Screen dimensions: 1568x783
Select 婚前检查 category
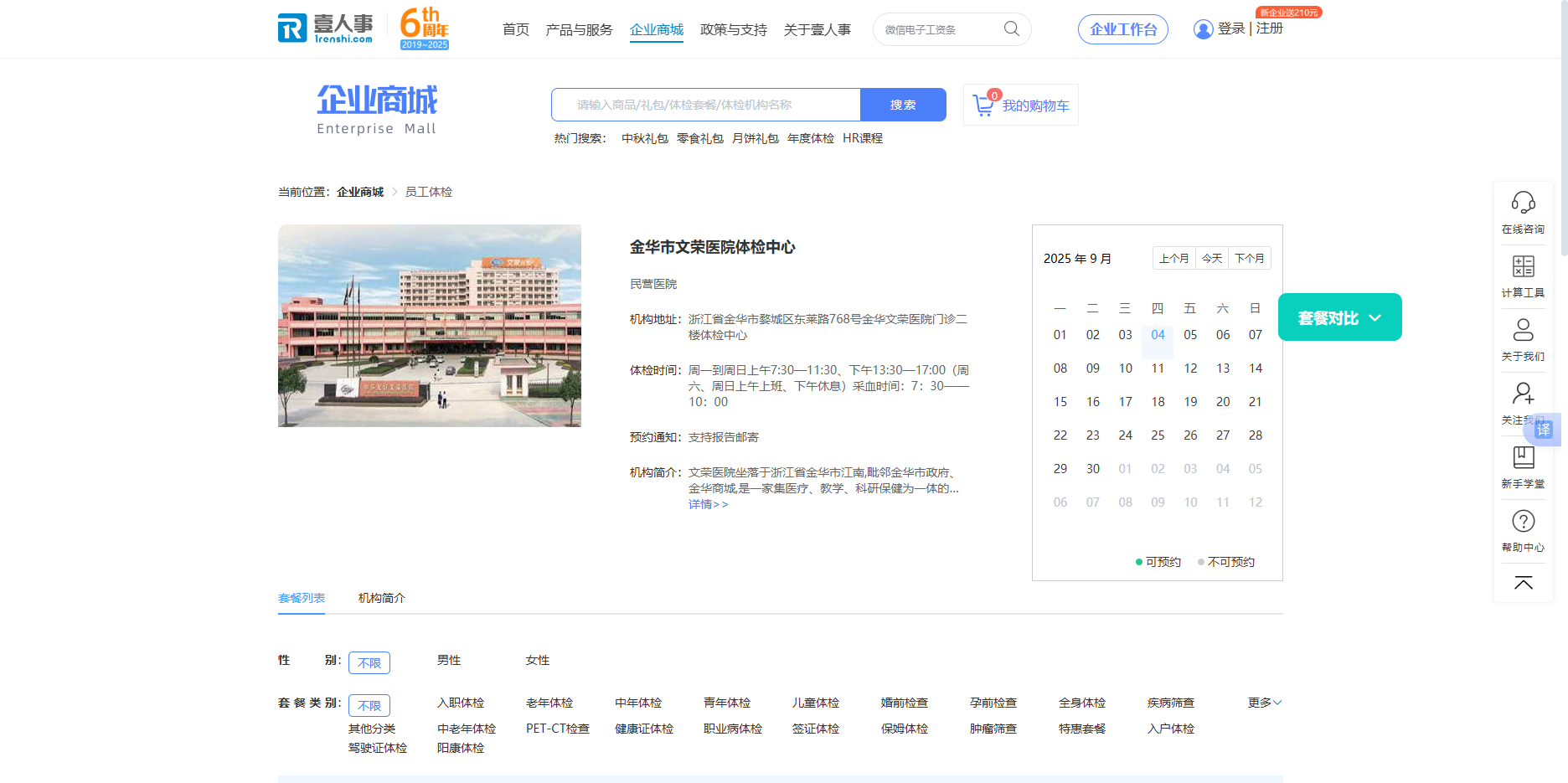click(905, 703)
